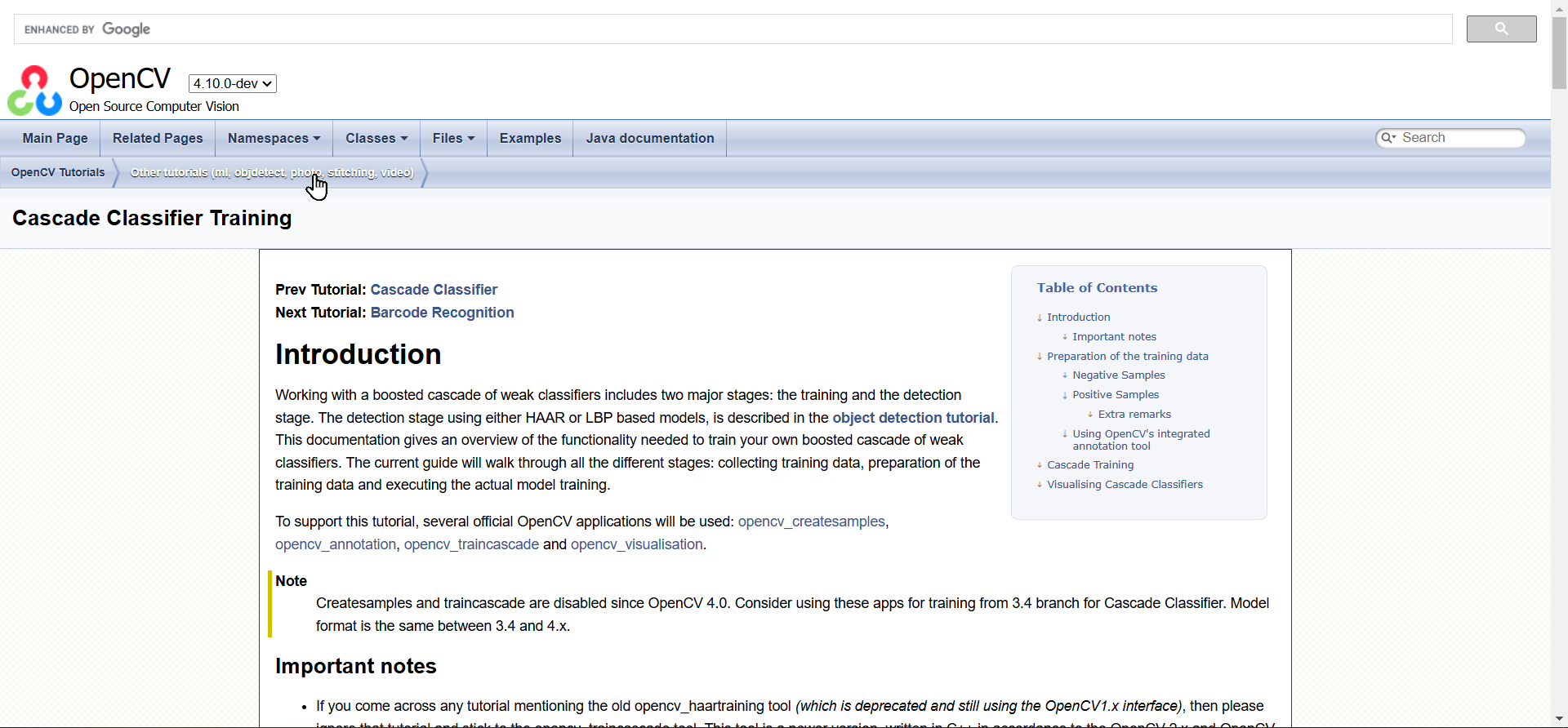Go to Main Page tab
Image resolution: width=1568 pixels, height=728 pixels.
tap(55, 139)
